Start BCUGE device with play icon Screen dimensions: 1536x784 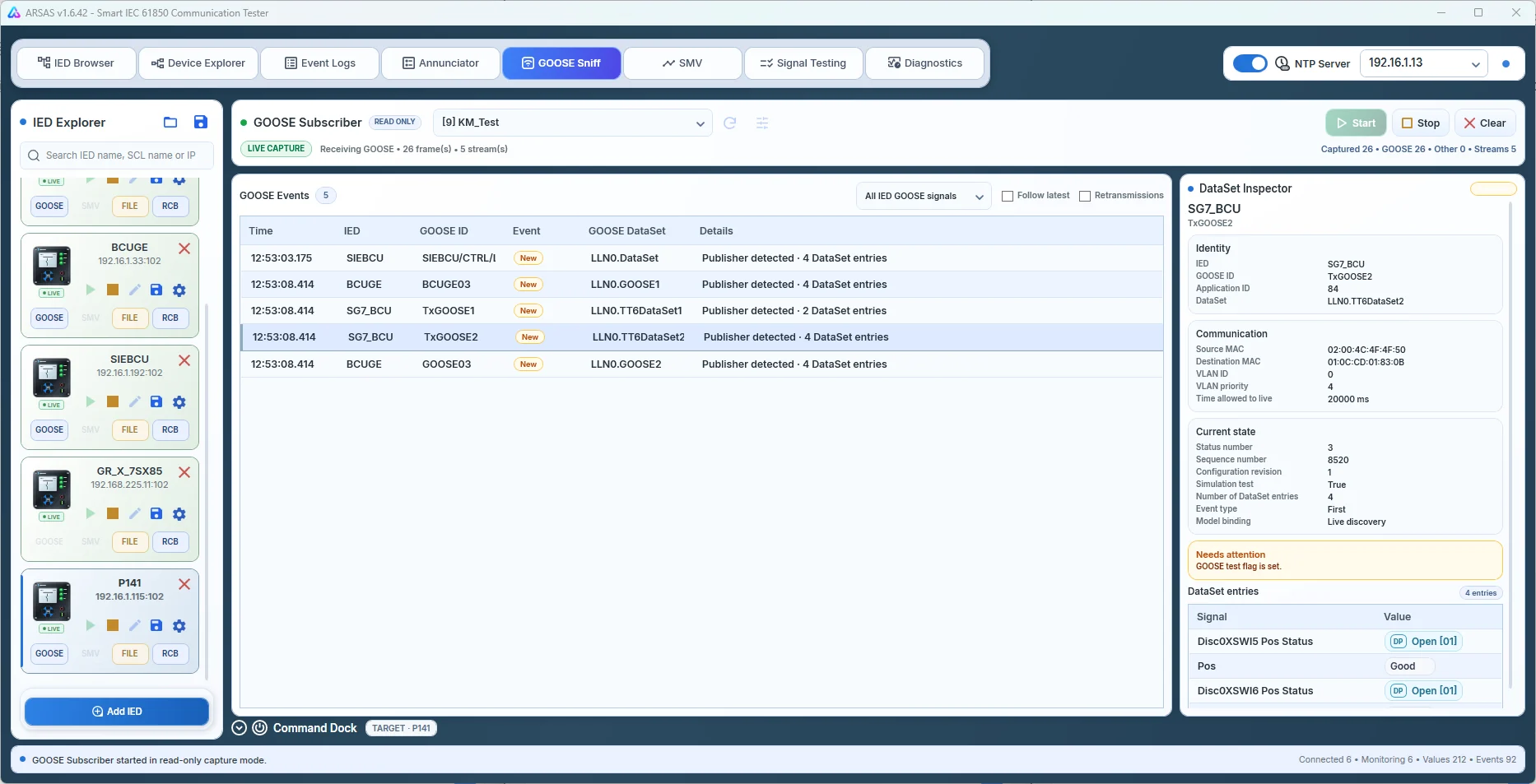[x=91, y=290]
